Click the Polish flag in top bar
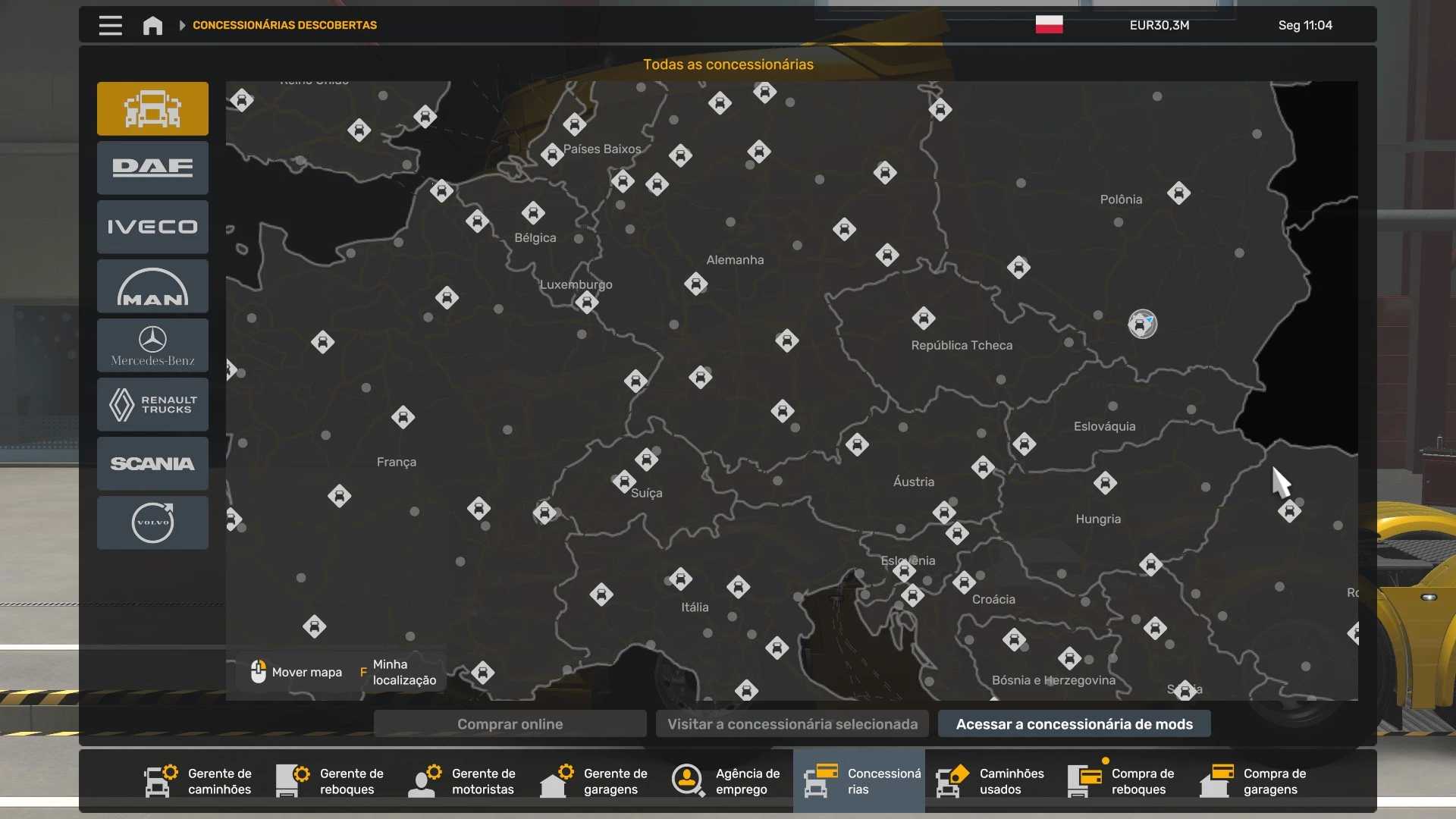This screenshot has width=1456, height=819. 1049,25
